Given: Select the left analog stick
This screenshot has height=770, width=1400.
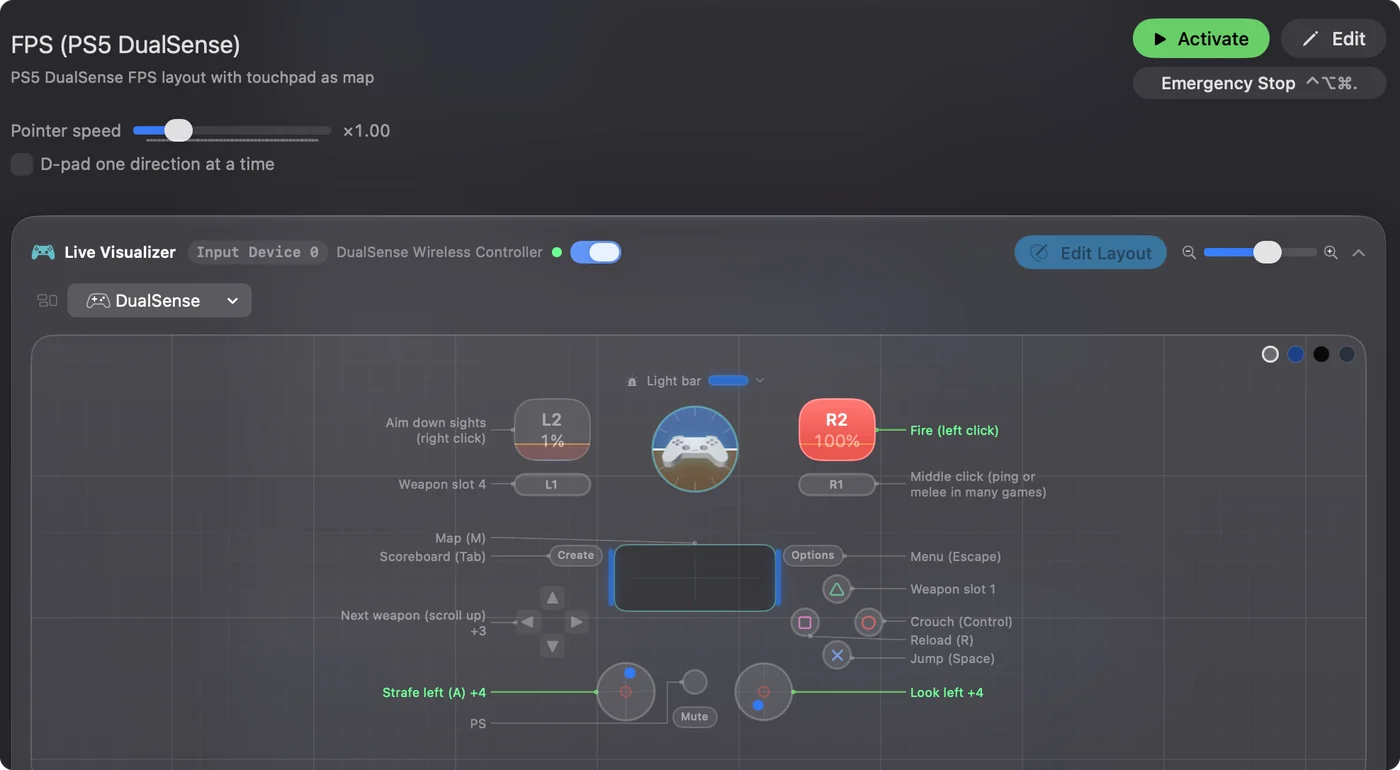Looking at the screenshot, I should pos(626,691).
